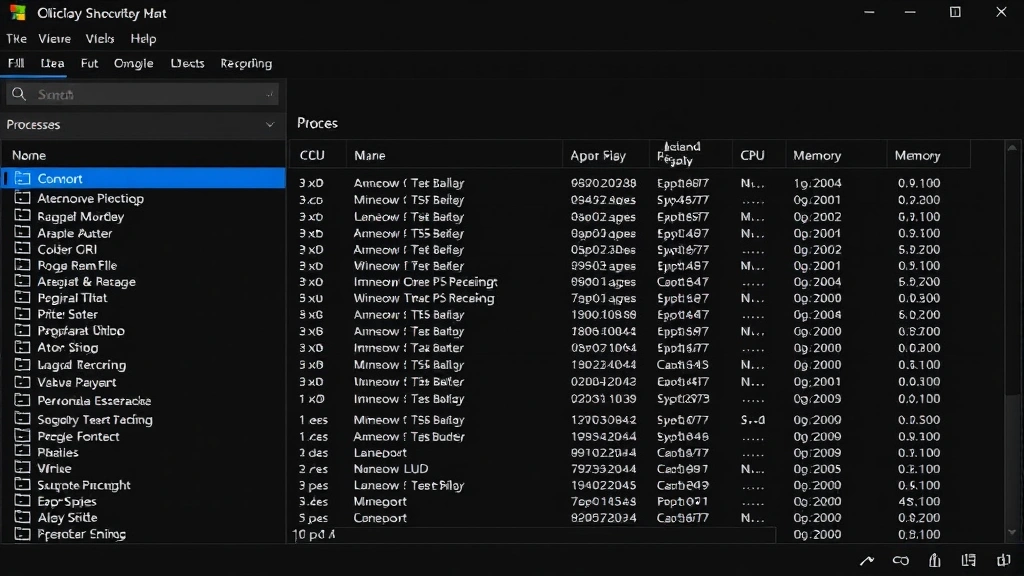Click the briefcase icon in the status bar
Screen dimensions: 1024x576
tap(933, 561)
